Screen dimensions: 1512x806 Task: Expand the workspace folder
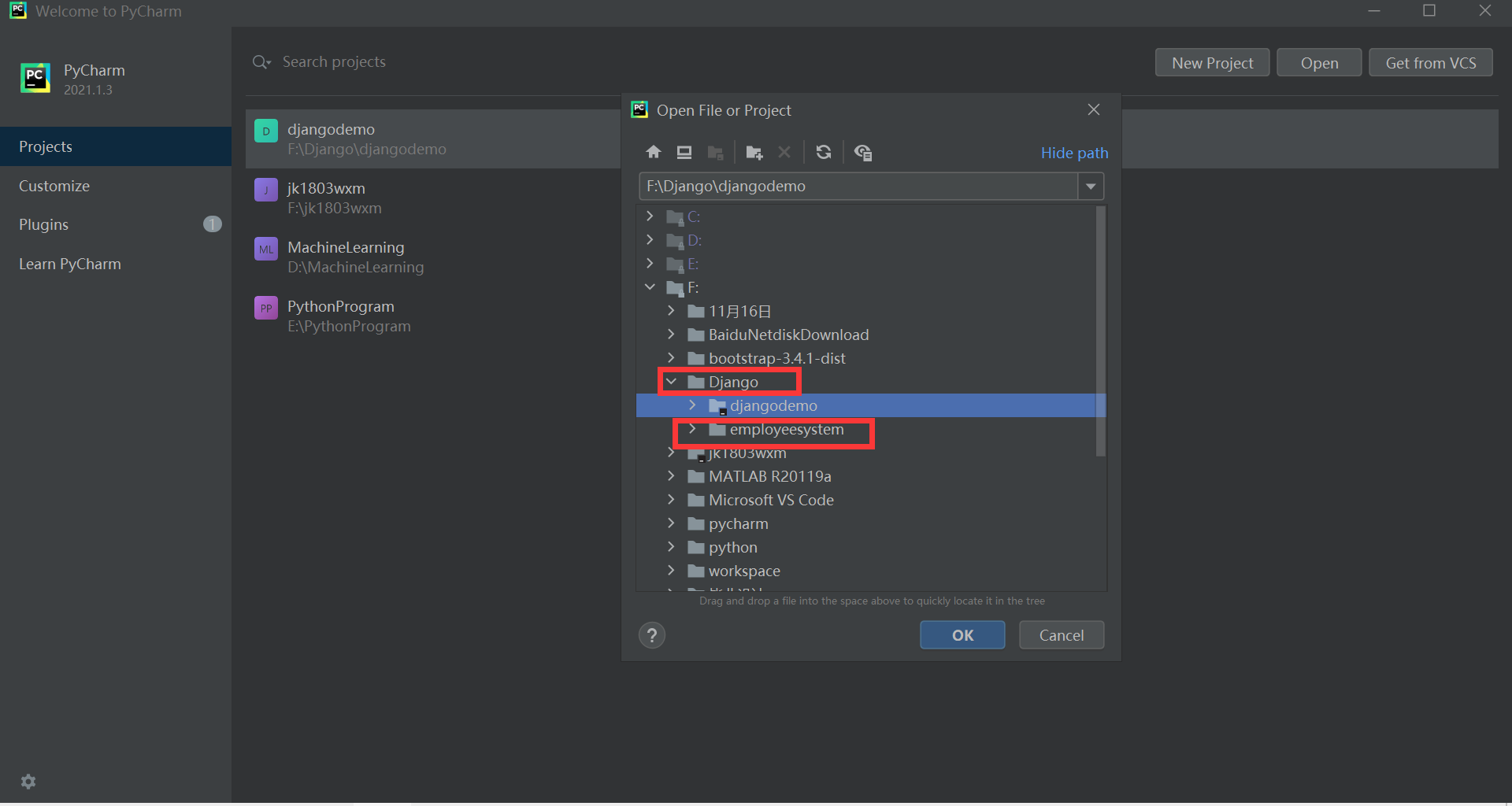pyautogui.click(x=671, y=570)
